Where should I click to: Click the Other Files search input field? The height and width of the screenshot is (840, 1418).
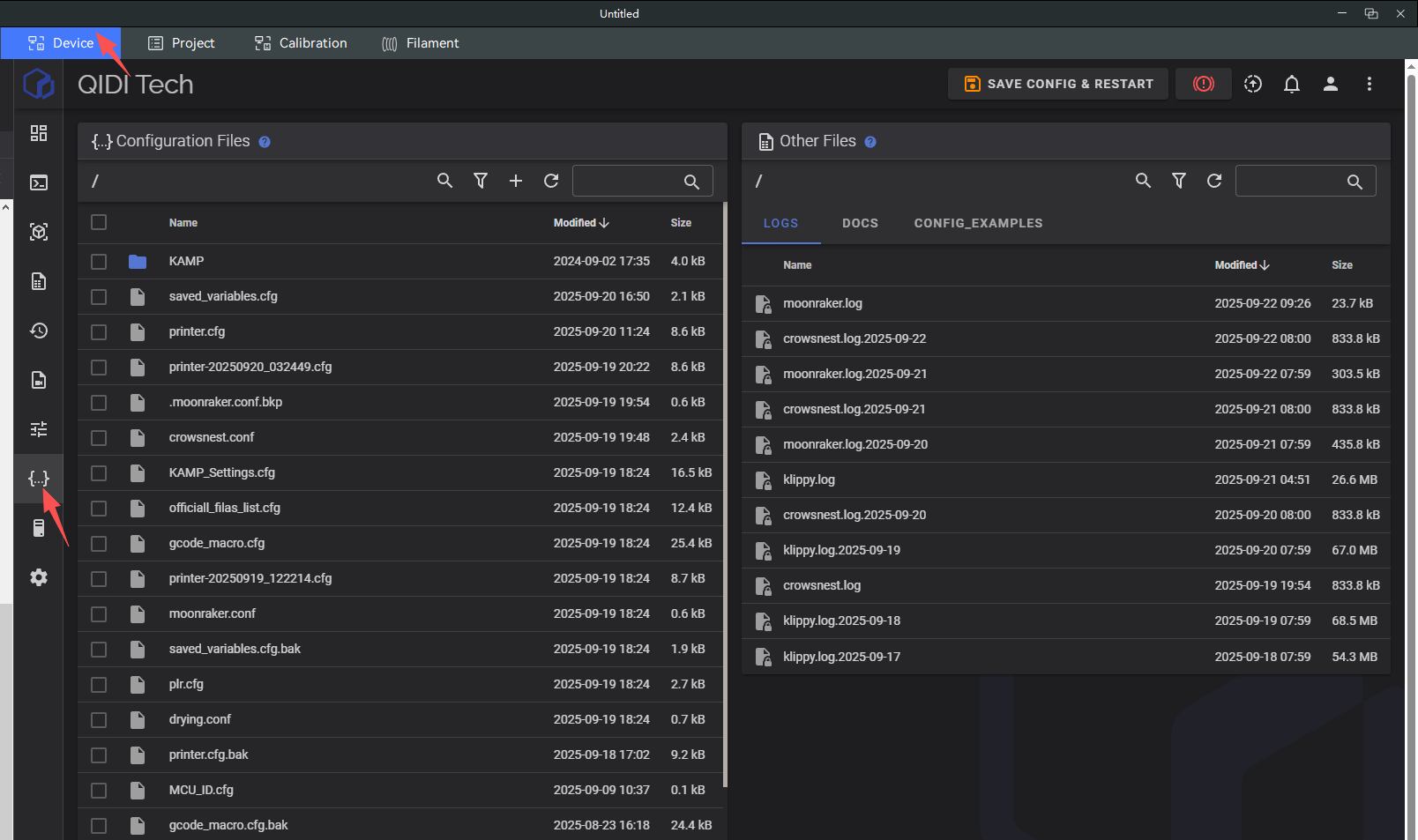[1292, 182]
